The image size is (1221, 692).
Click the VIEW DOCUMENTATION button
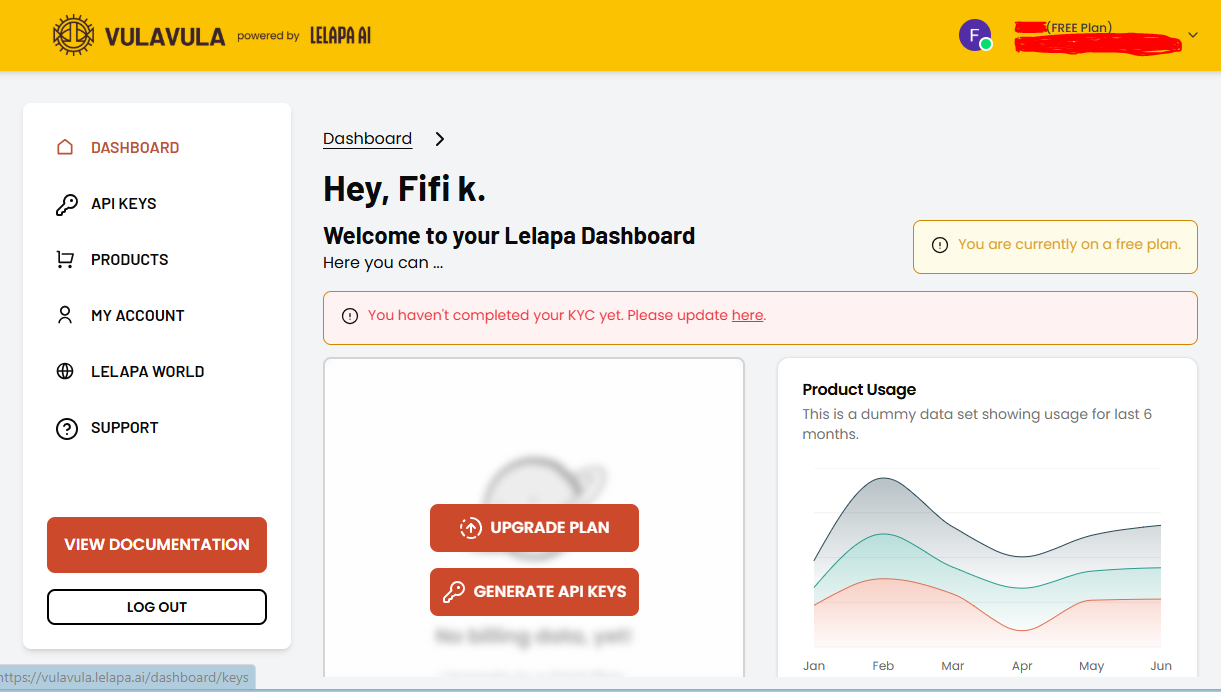(157, 545)
